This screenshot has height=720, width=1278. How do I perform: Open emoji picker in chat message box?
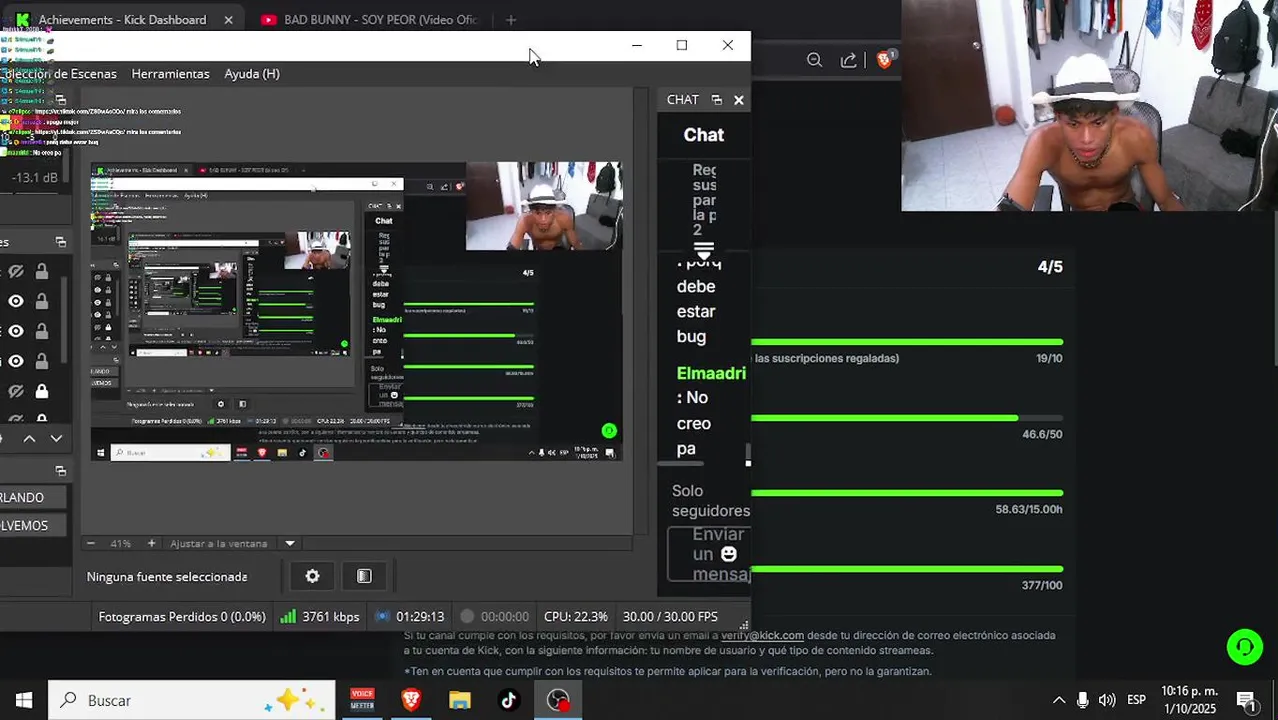729,553
